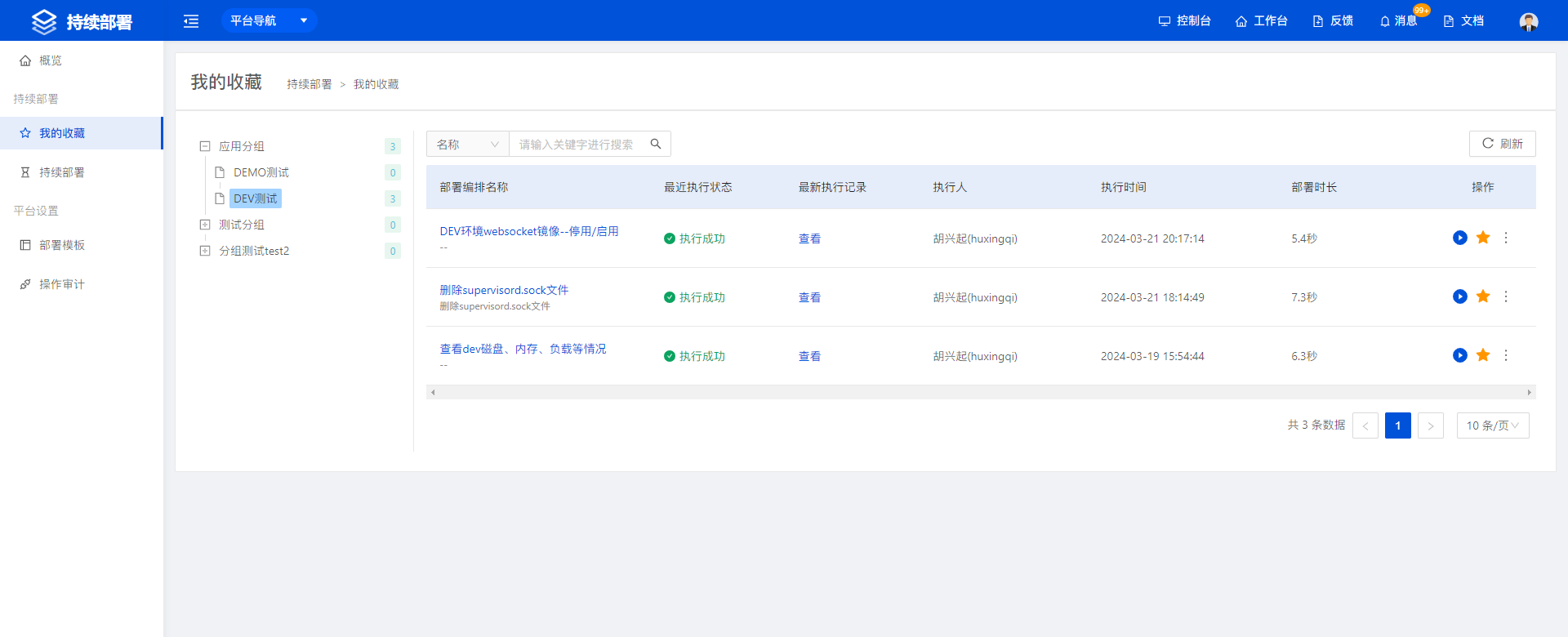Click the 执行时间 column header

click(x=1124, y=187)
